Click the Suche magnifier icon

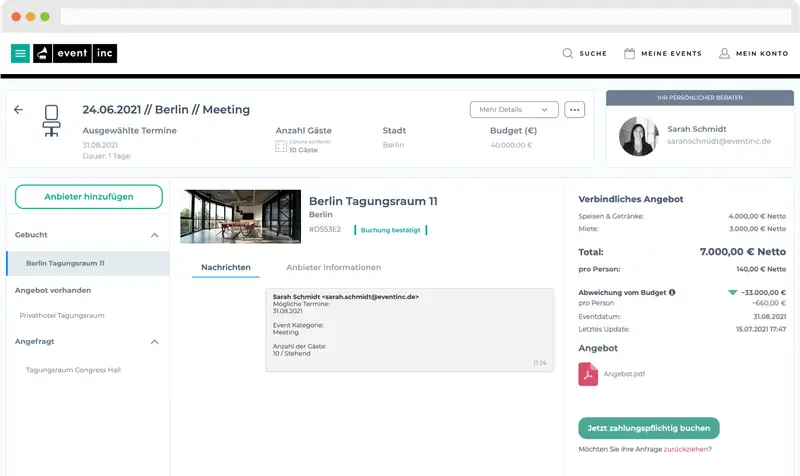pos(567,53)
